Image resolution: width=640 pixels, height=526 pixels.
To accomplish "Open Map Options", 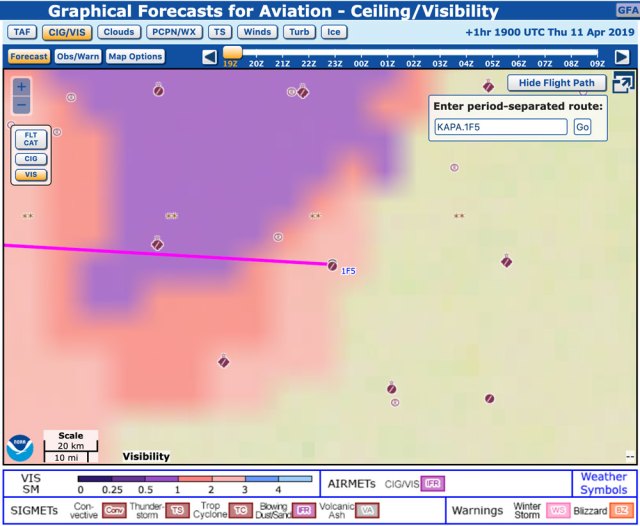I will click(x=135, y=56).
